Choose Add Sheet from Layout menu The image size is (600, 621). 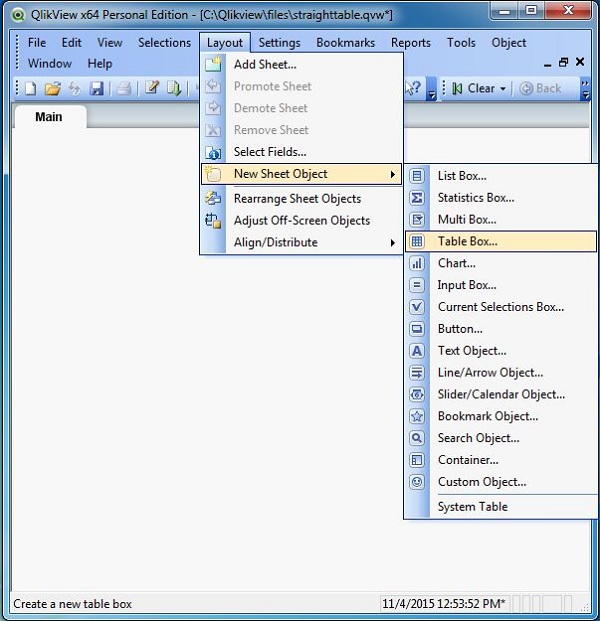tap(301, 64)
